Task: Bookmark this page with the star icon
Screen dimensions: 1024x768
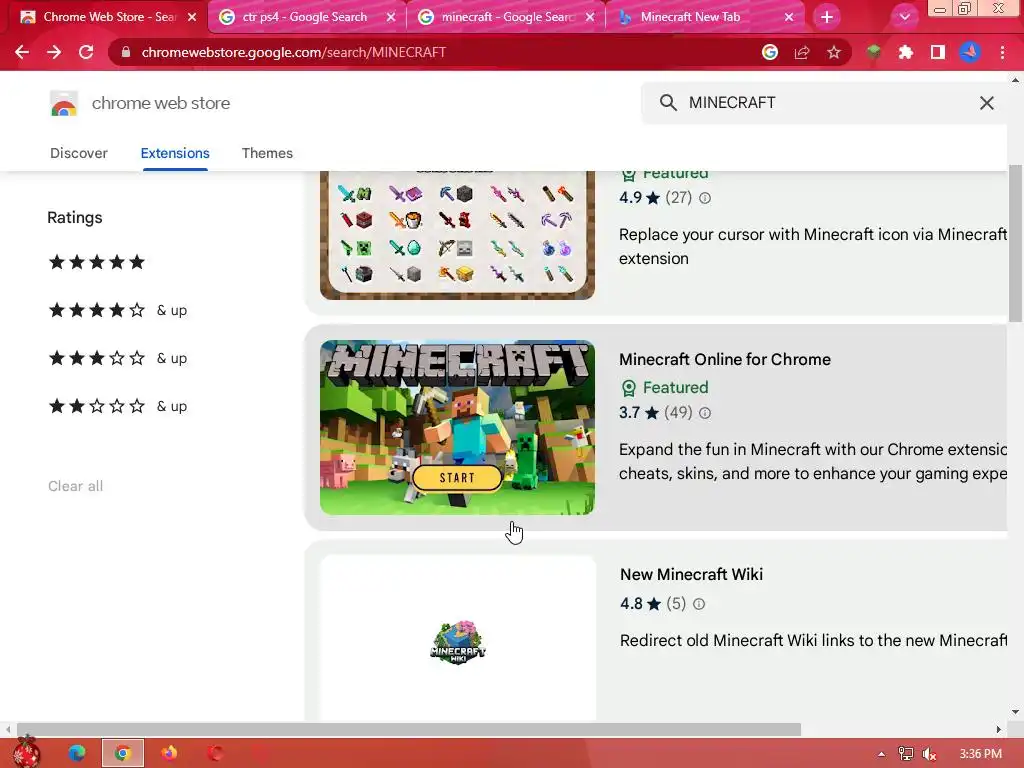Action: coord(834,52)
